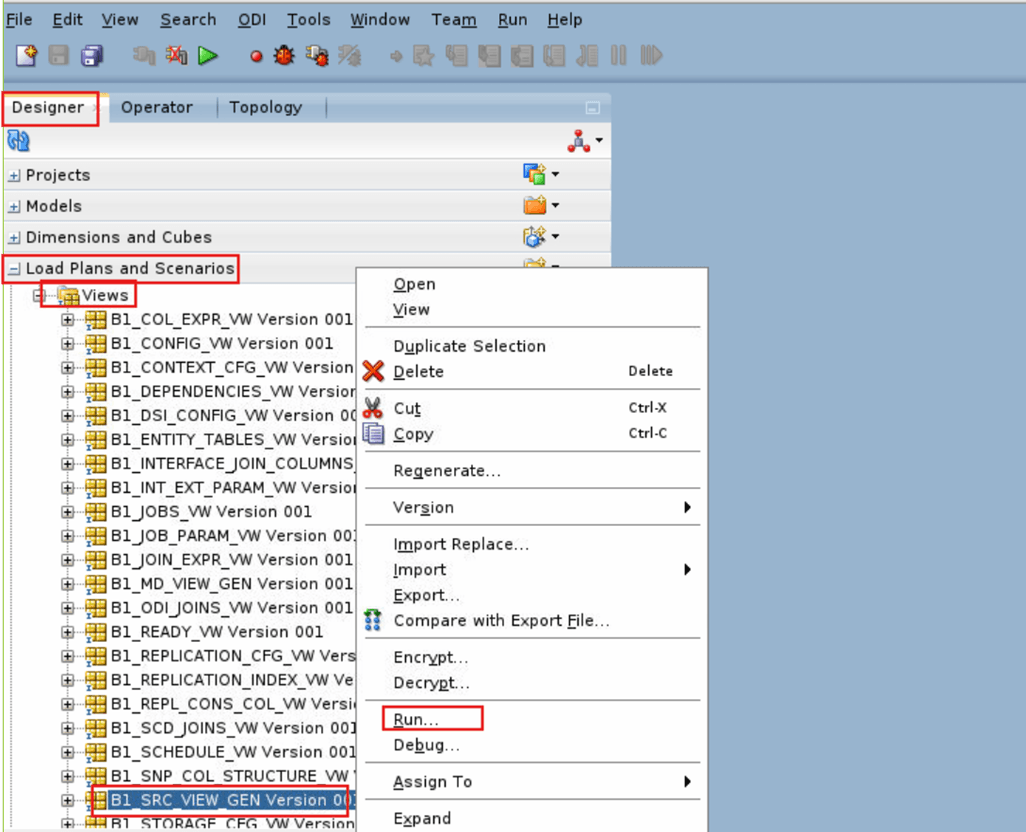Open the ODI menu

pos(252,20)
